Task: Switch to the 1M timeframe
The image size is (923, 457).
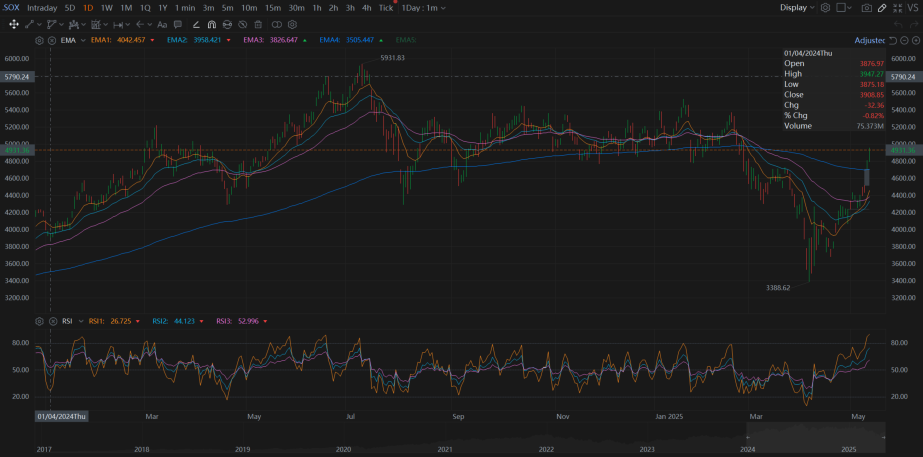Action: click(x=126, y=8)
